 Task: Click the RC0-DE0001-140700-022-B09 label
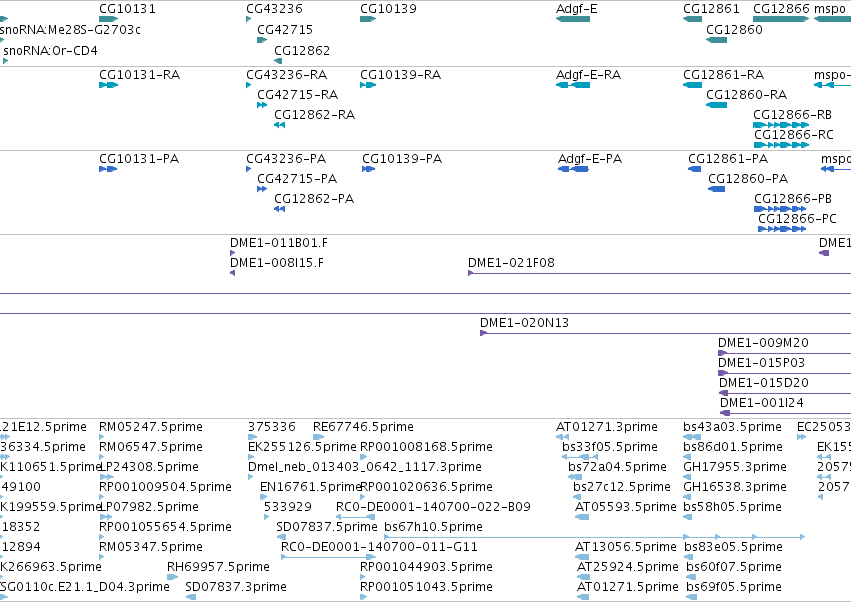(x=433, y=507)
